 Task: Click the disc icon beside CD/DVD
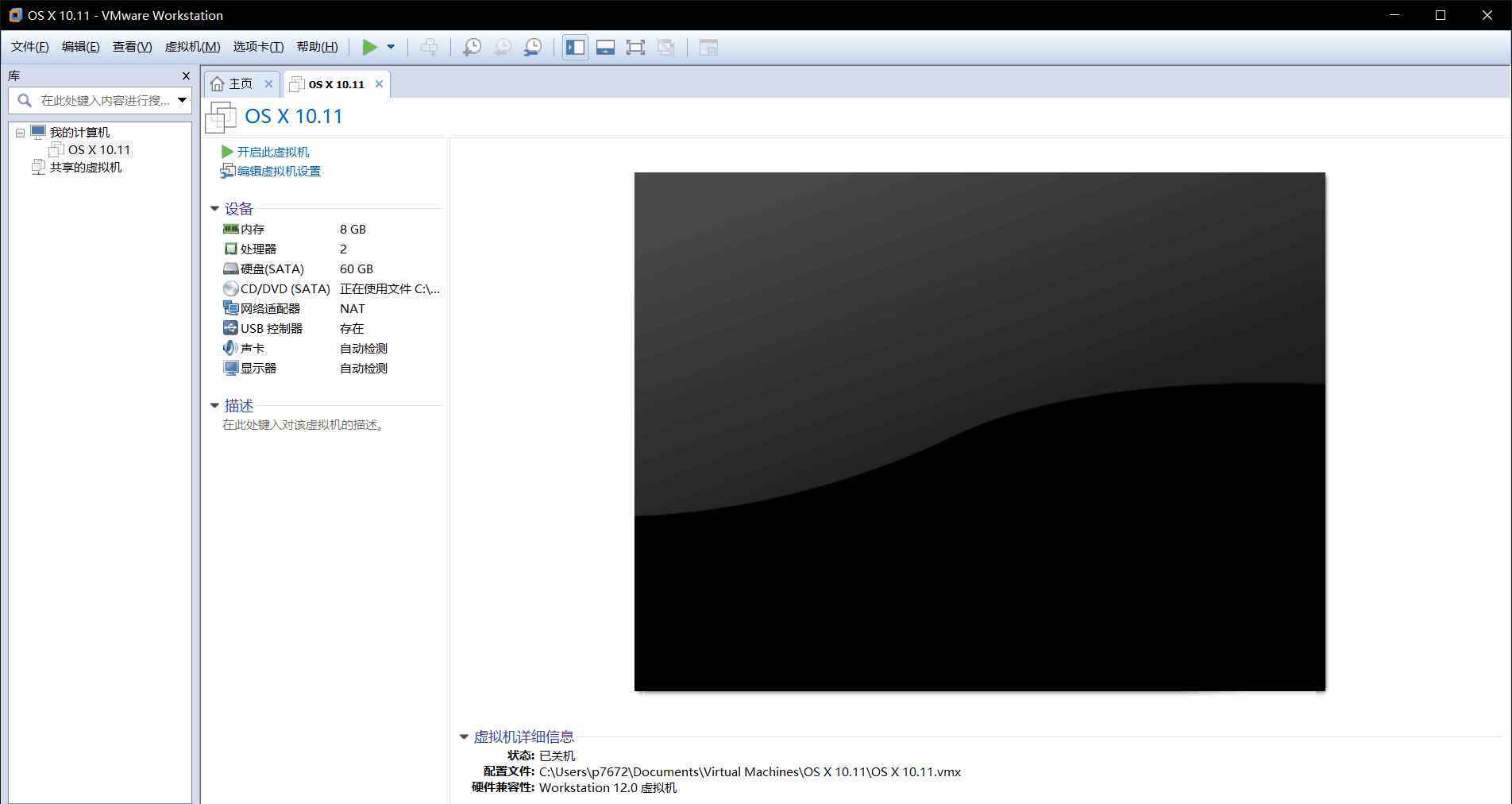pos(230,288)
